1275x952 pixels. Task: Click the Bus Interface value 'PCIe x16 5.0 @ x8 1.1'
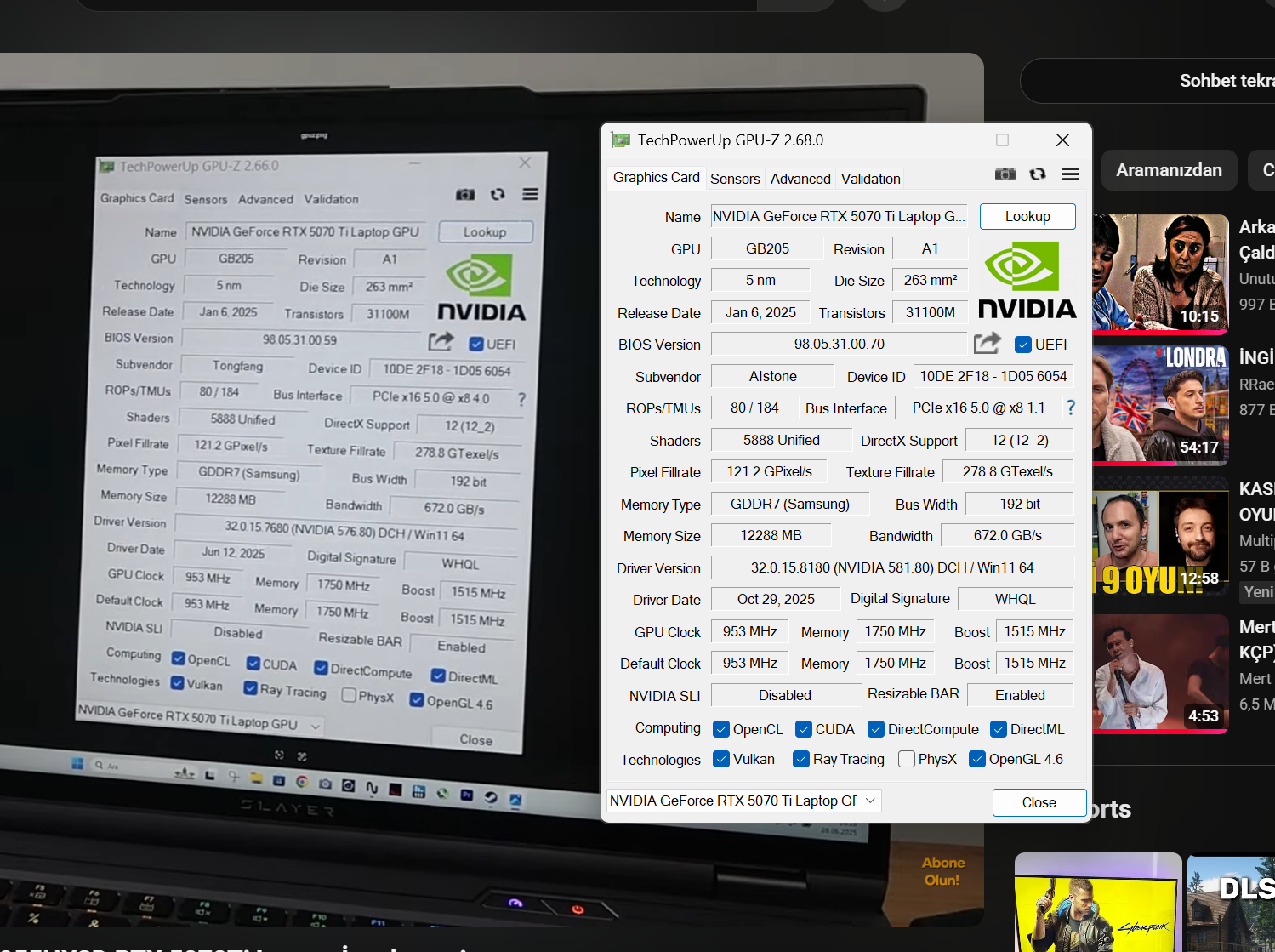click(978, 408)
